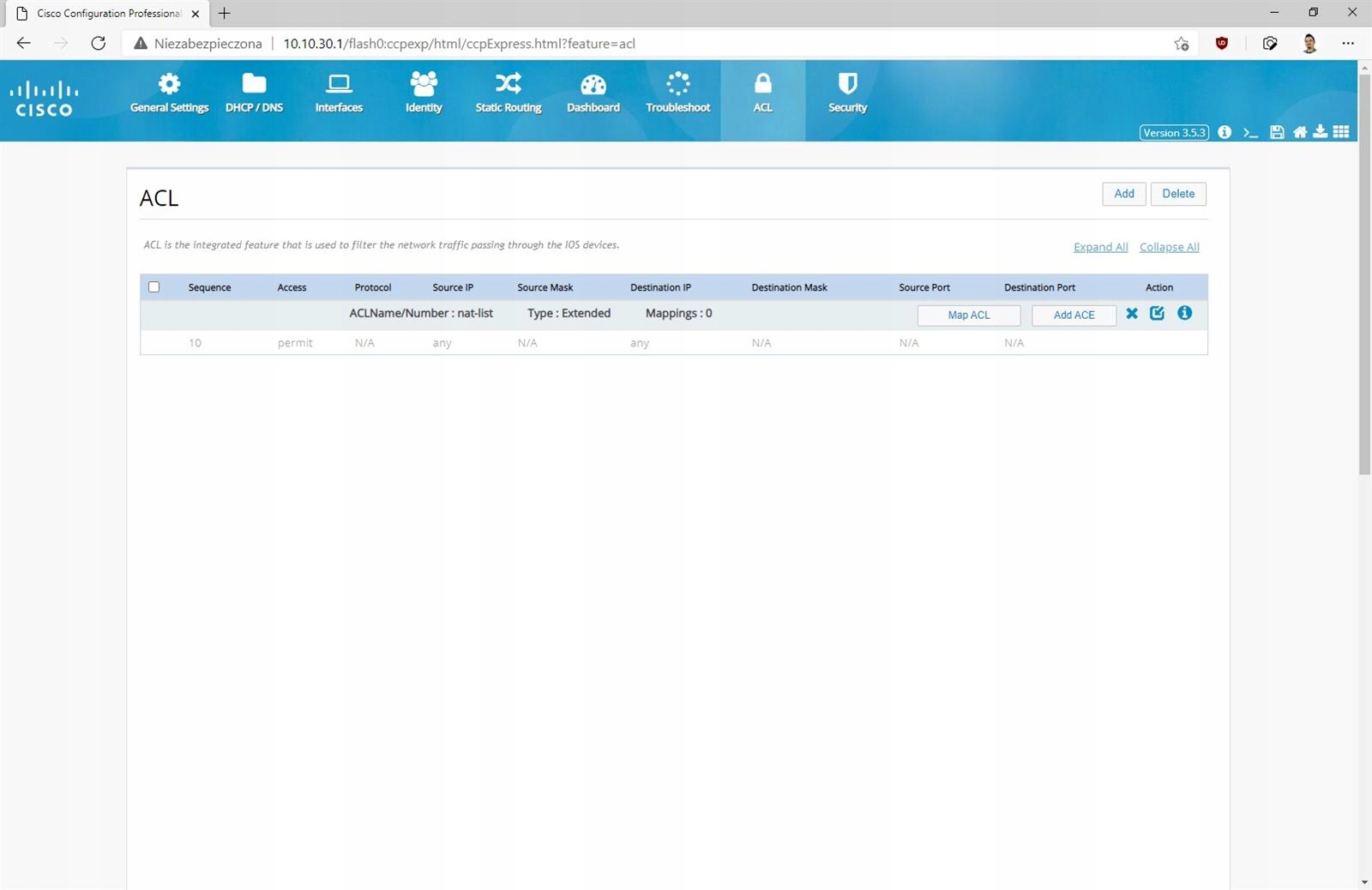The width and height of the screenshot is (1372, 890).
Task: Open the grid apps menu icon
Action: pos(1341,132)
